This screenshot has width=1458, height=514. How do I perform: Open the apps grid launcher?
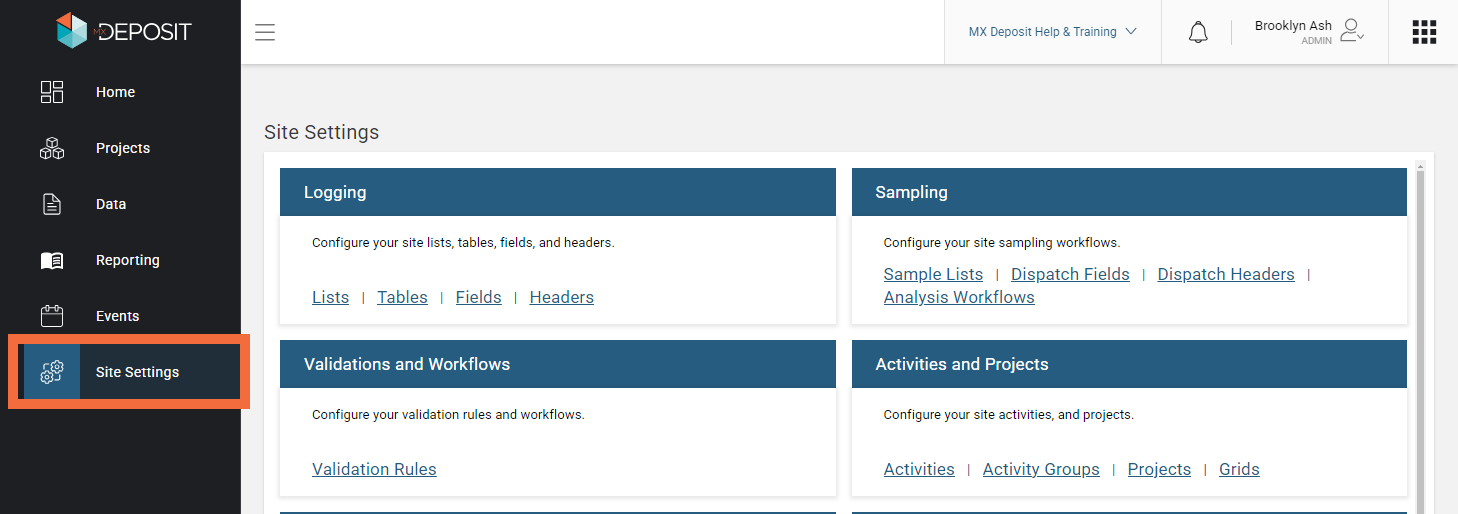[x=1424, y=32]
